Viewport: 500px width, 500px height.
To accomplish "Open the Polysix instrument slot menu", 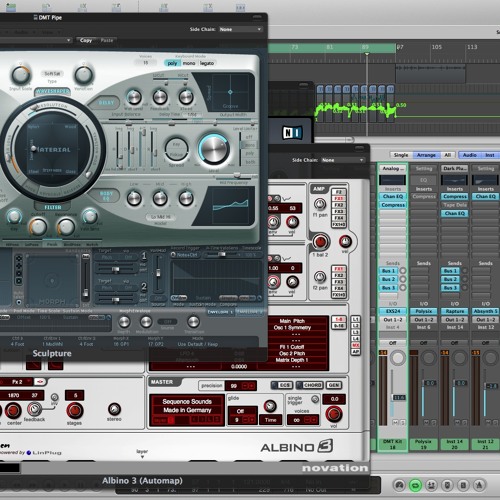I will [x=424, y=311].
